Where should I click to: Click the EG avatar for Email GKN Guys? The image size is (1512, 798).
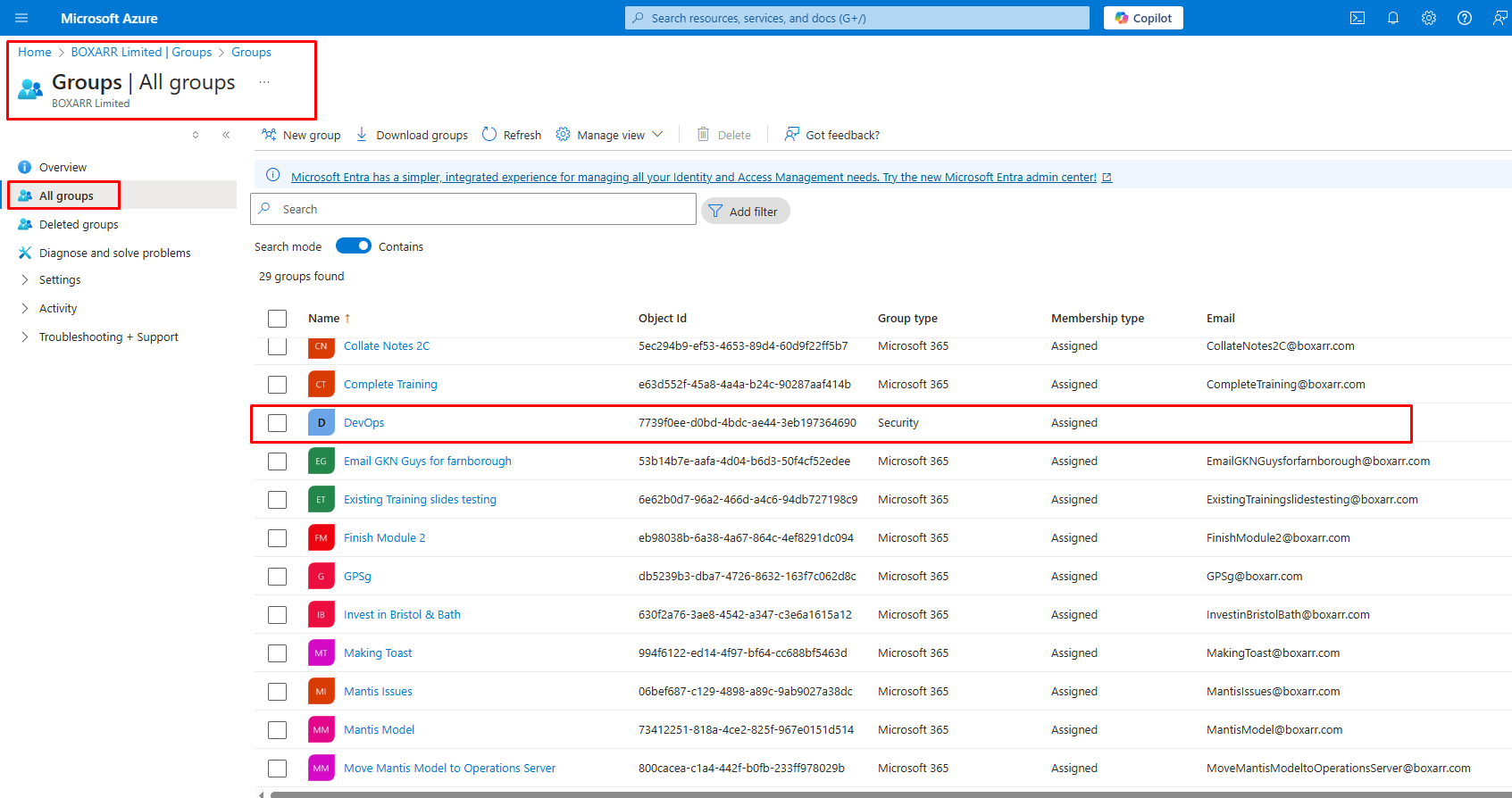tap(322, 461)
